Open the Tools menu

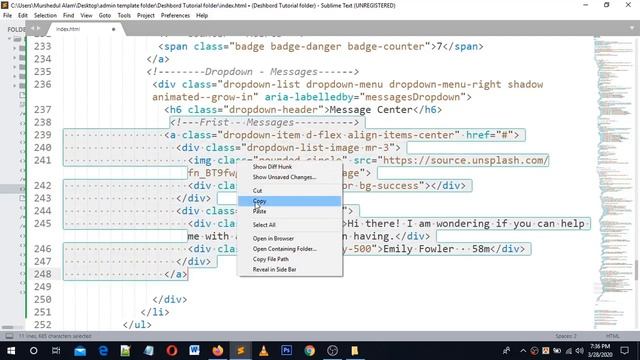coord(124,16)
